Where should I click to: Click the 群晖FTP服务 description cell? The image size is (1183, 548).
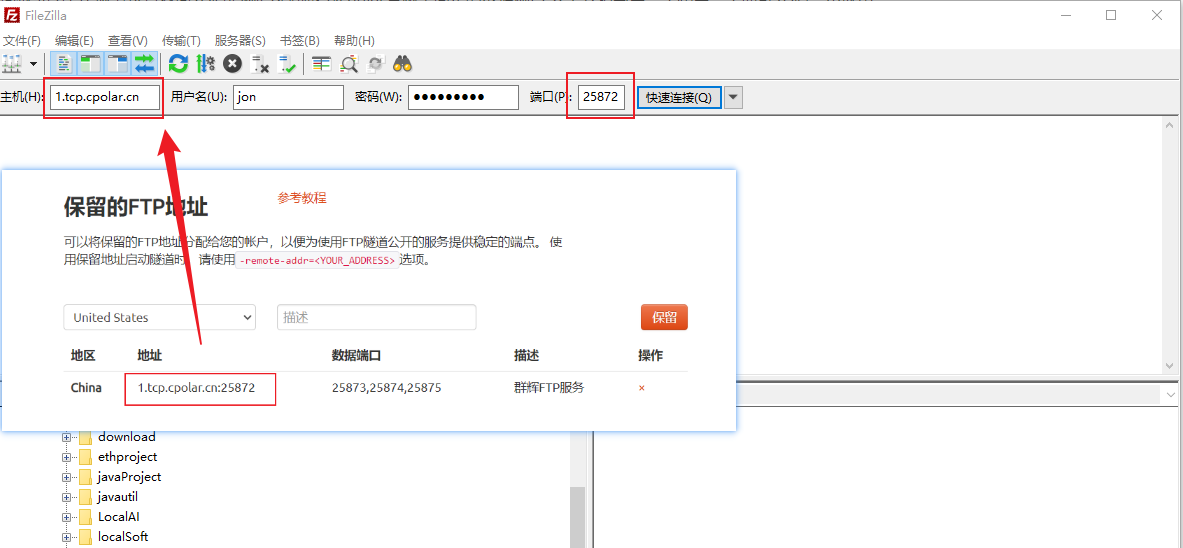tap(549, 388)
